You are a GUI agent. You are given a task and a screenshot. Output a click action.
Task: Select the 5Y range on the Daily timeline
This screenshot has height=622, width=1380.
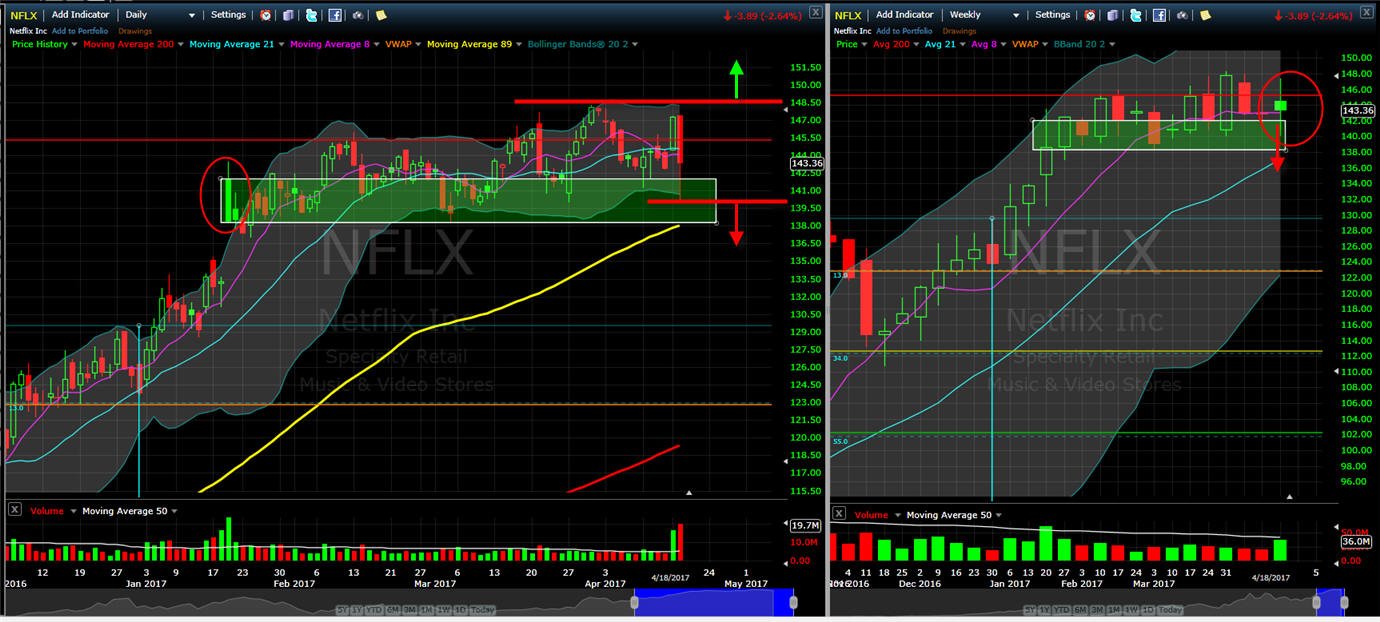pos(342,610)
